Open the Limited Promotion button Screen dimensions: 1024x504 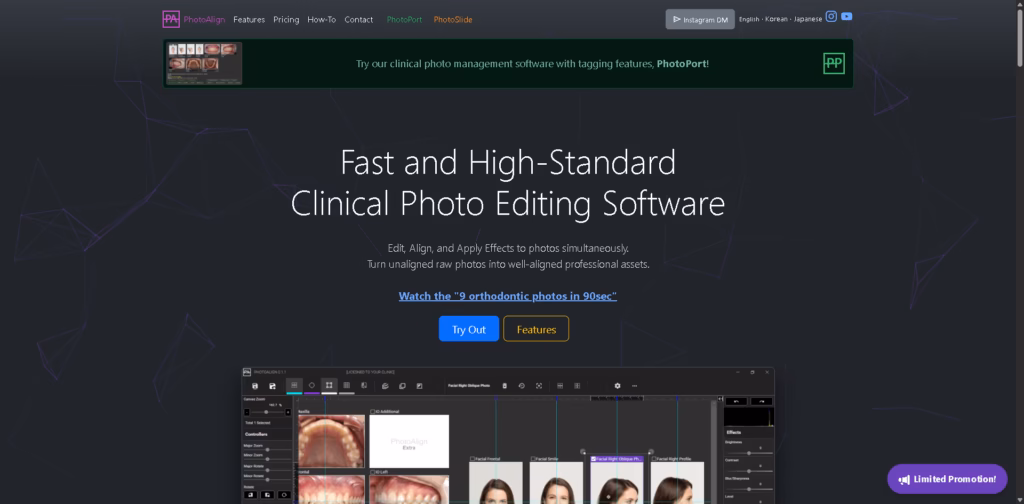click(x=947, y=479)
